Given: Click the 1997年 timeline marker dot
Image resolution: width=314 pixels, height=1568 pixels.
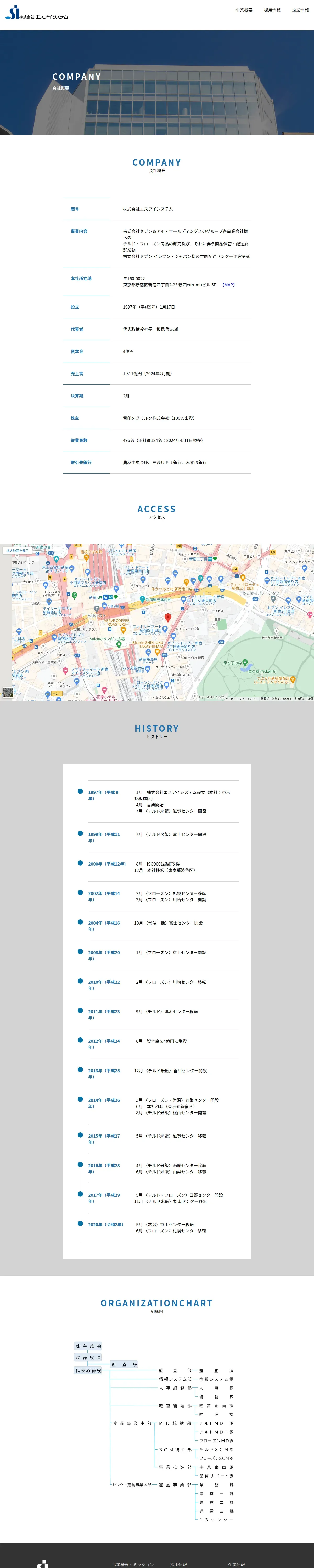Looking at the screenshot, I should (80, 792).
